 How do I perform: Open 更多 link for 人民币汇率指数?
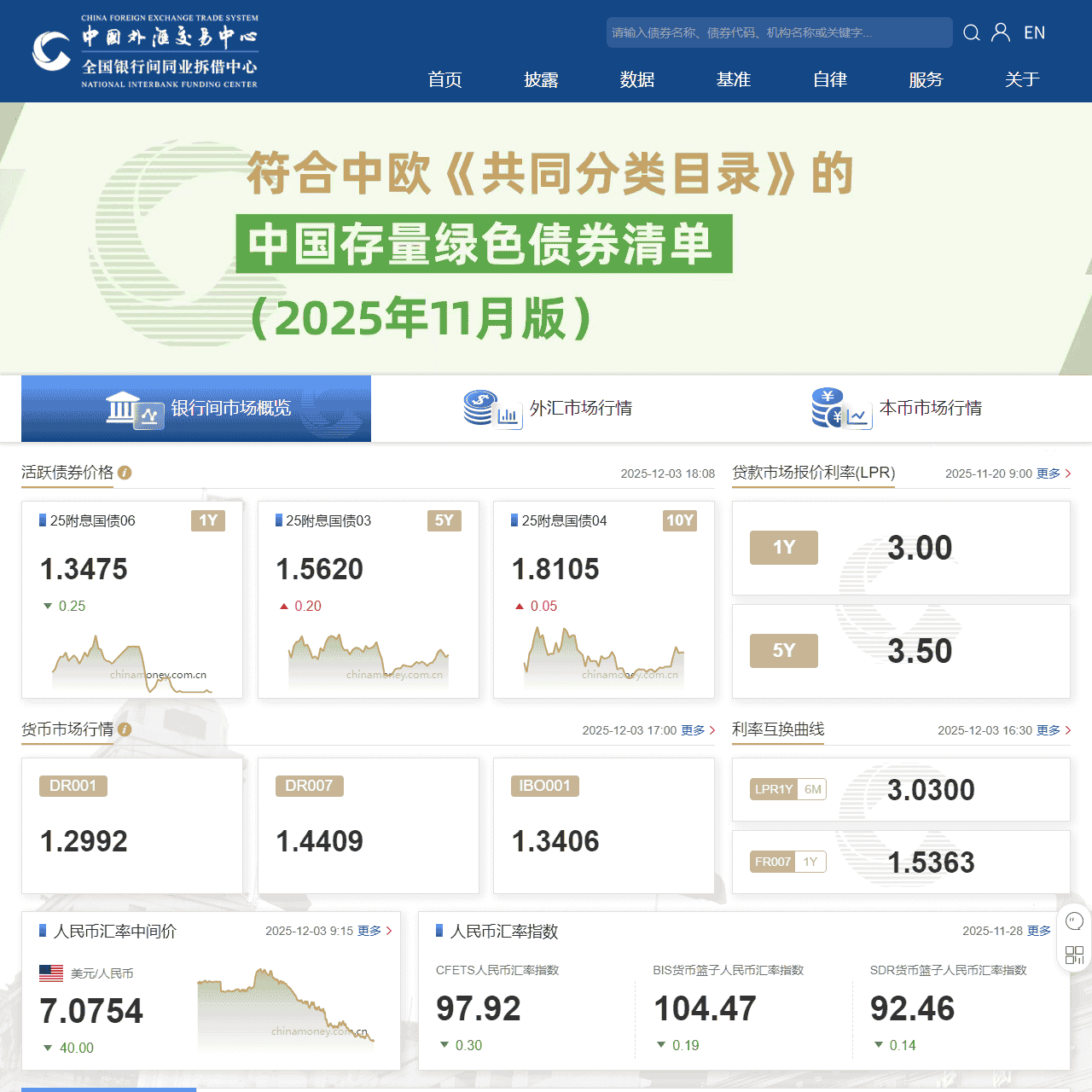coord(1037,931)
